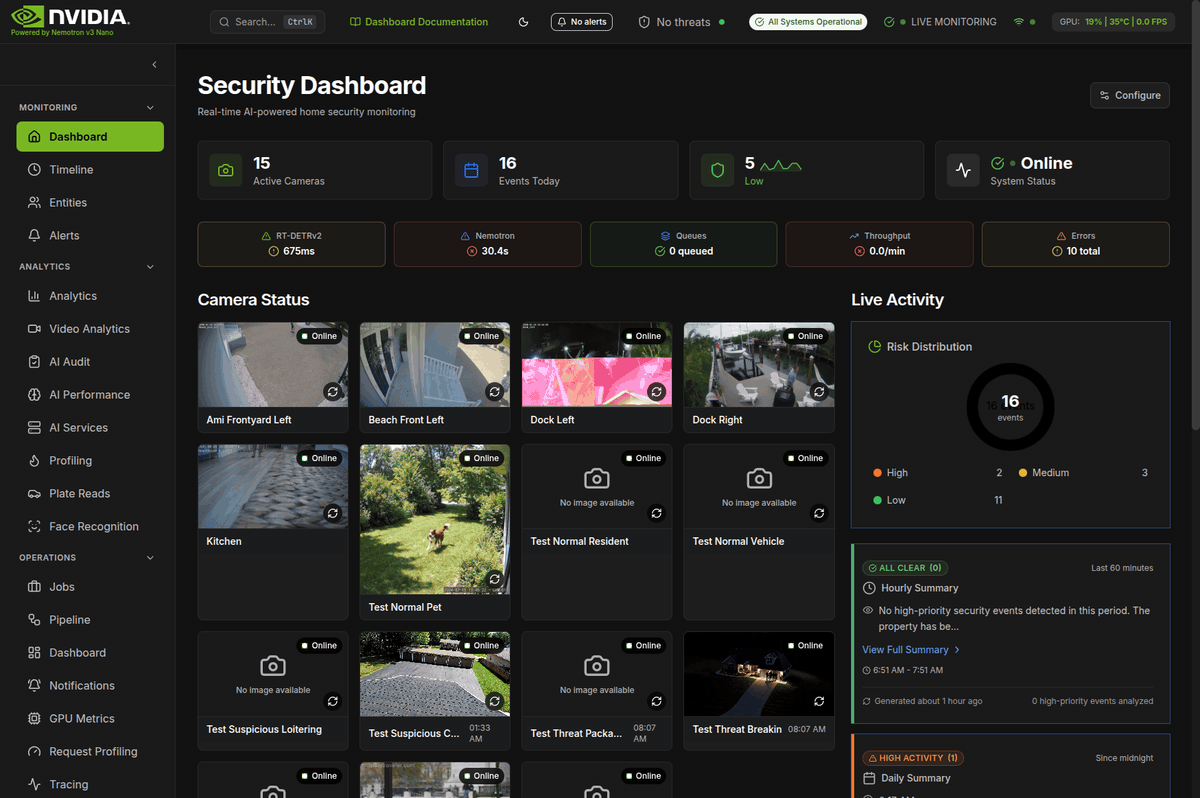Open the Nemotron 30.4s card

pyautogui.click(x=487, y=244)
